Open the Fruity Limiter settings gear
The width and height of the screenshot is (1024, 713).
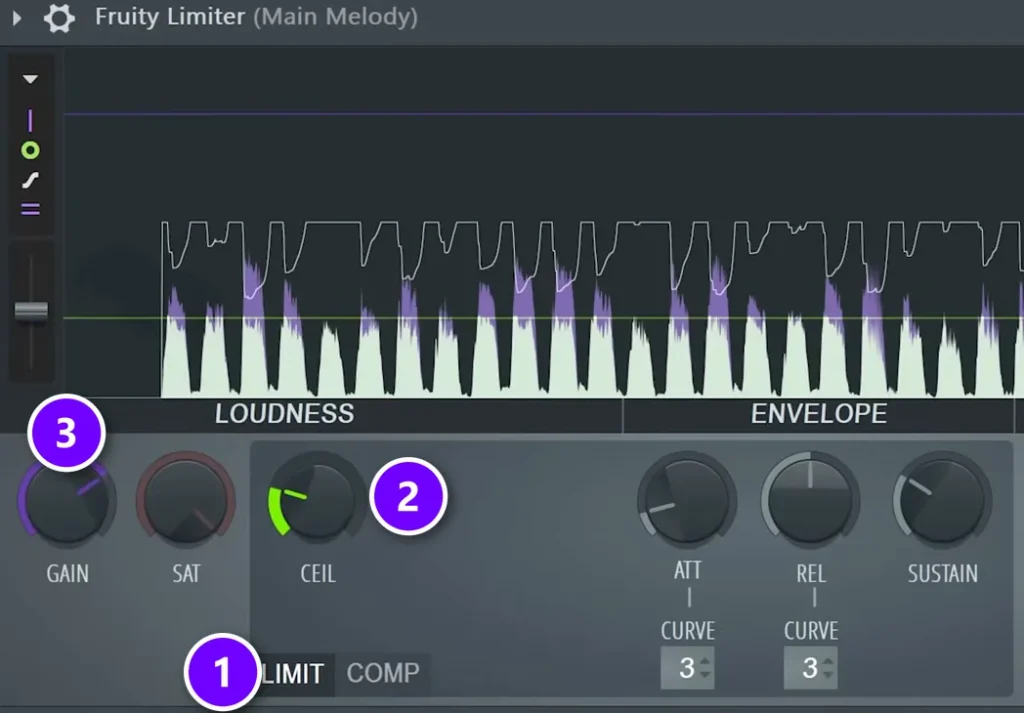click(59, 18)
